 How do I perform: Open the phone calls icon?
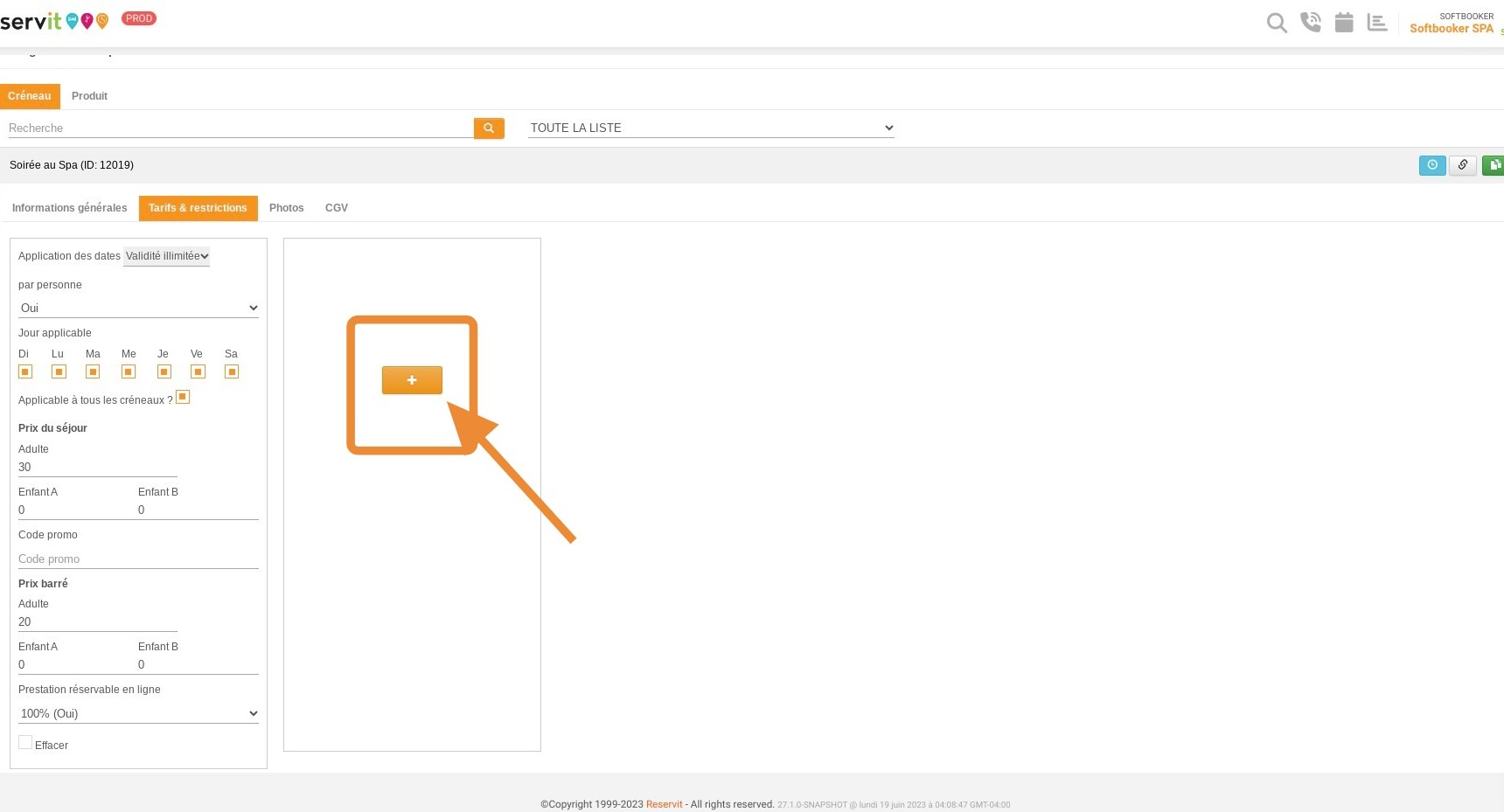point(1310,22)
